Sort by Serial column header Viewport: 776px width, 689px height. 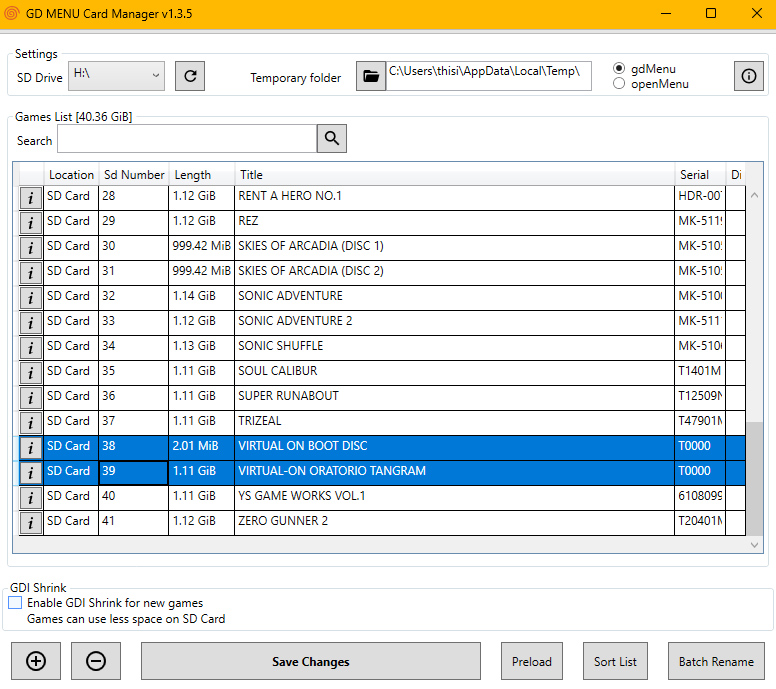[x=700, y=175]
